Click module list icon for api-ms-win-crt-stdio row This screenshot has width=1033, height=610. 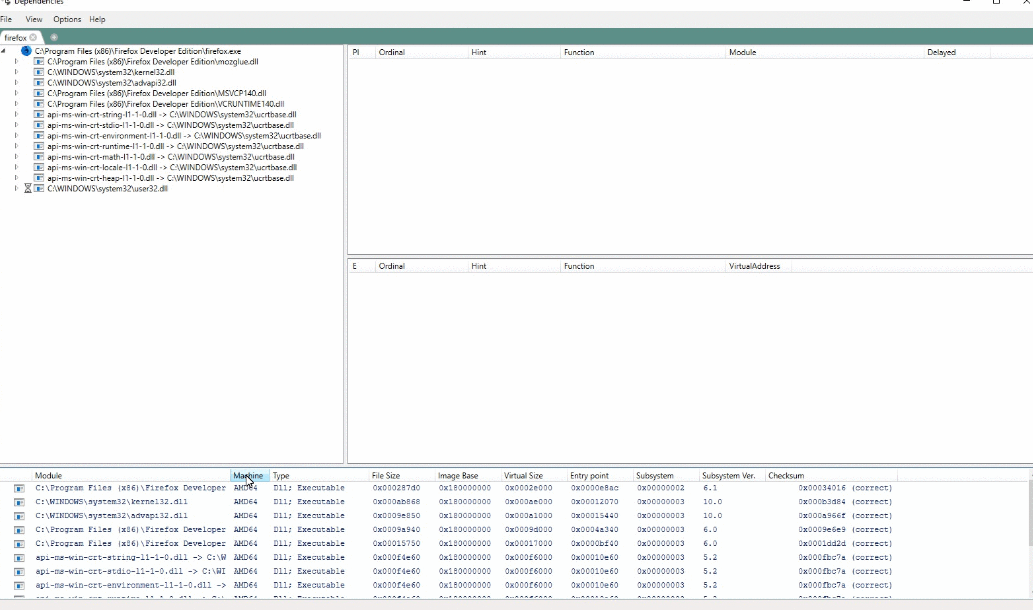[19, 571]
